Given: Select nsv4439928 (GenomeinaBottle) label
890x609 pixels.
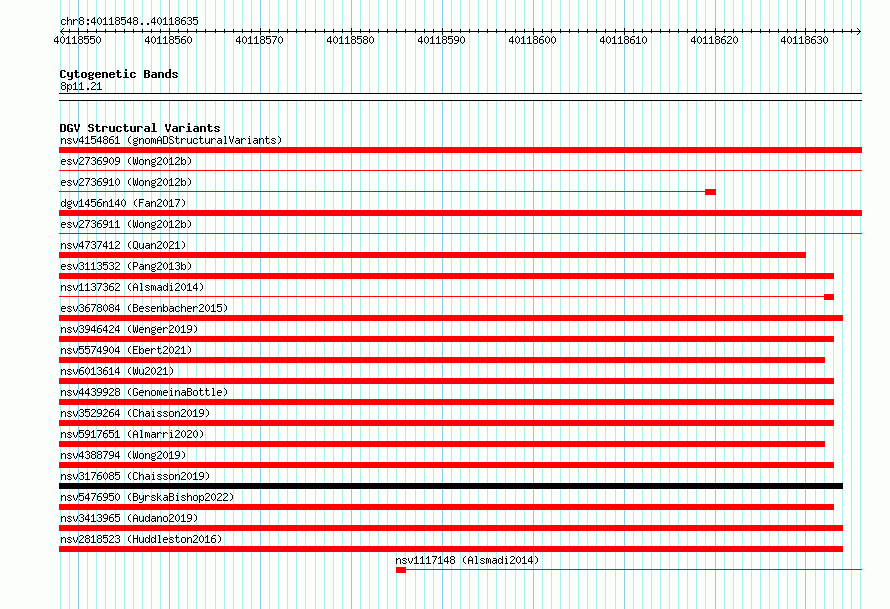Looking at the screenshot, I should tap(144, 392).
